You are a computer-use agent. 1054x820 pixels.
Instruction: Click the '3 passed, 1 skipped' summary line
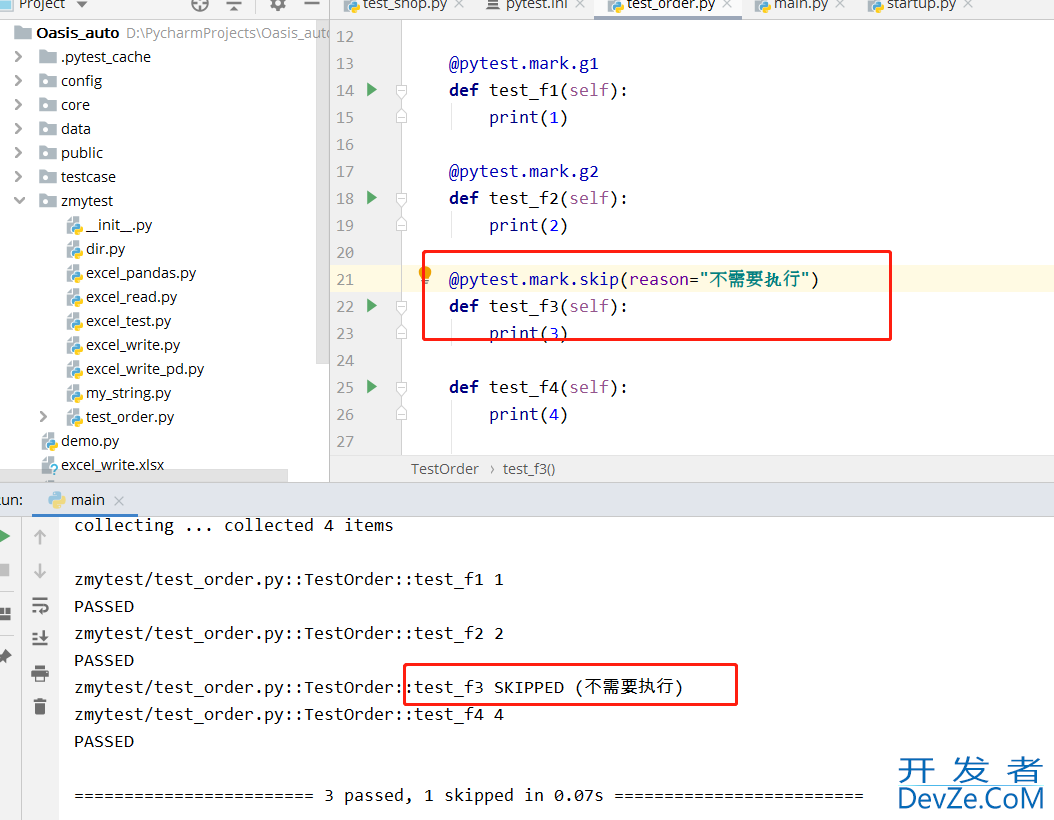pos(469,796)
